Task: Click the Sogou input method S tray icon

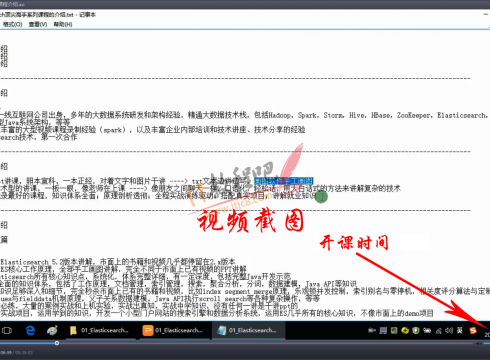Action: pyautogui.click(x=473, y=330)
